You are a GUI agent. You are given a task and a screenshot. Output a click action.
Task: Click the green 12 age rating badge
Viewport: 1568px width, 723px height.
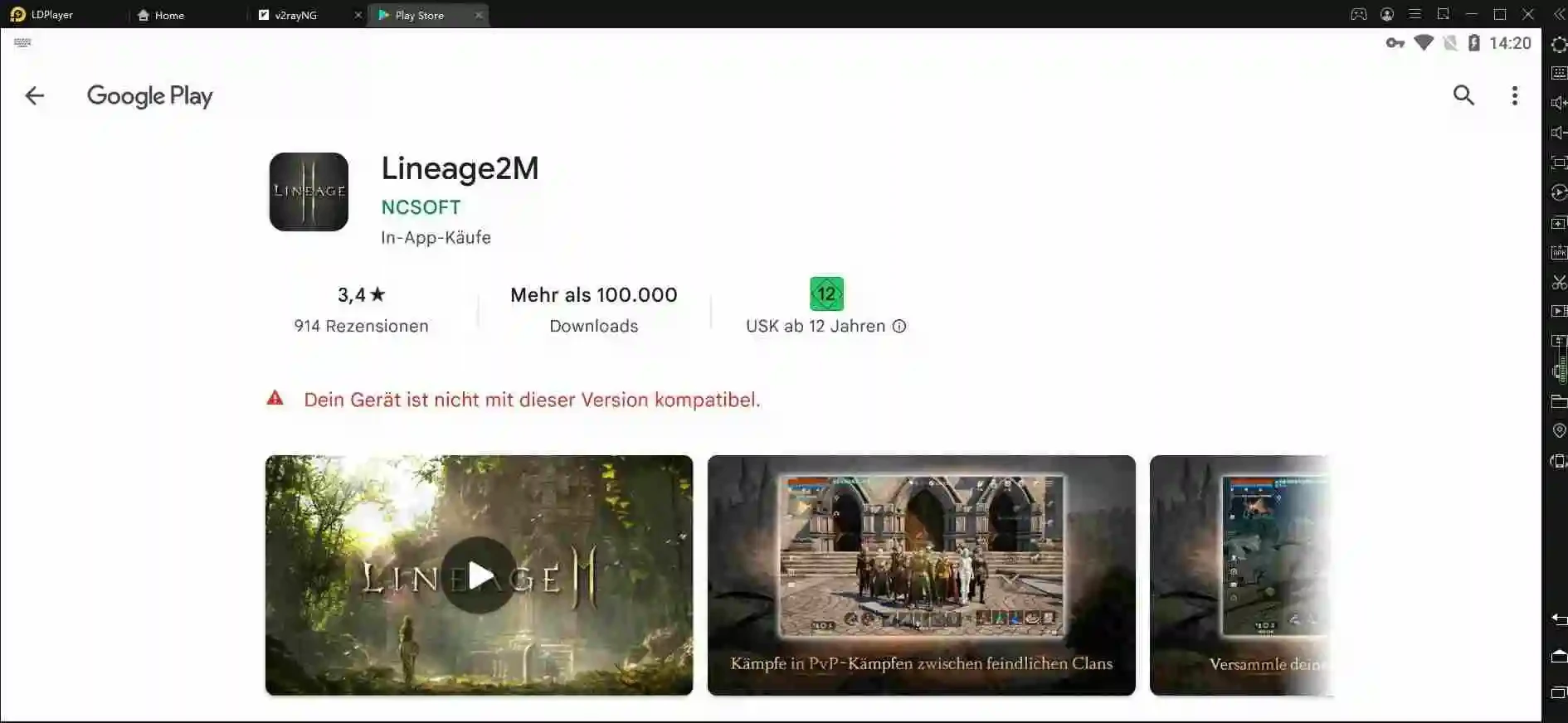tap(826, 294)
